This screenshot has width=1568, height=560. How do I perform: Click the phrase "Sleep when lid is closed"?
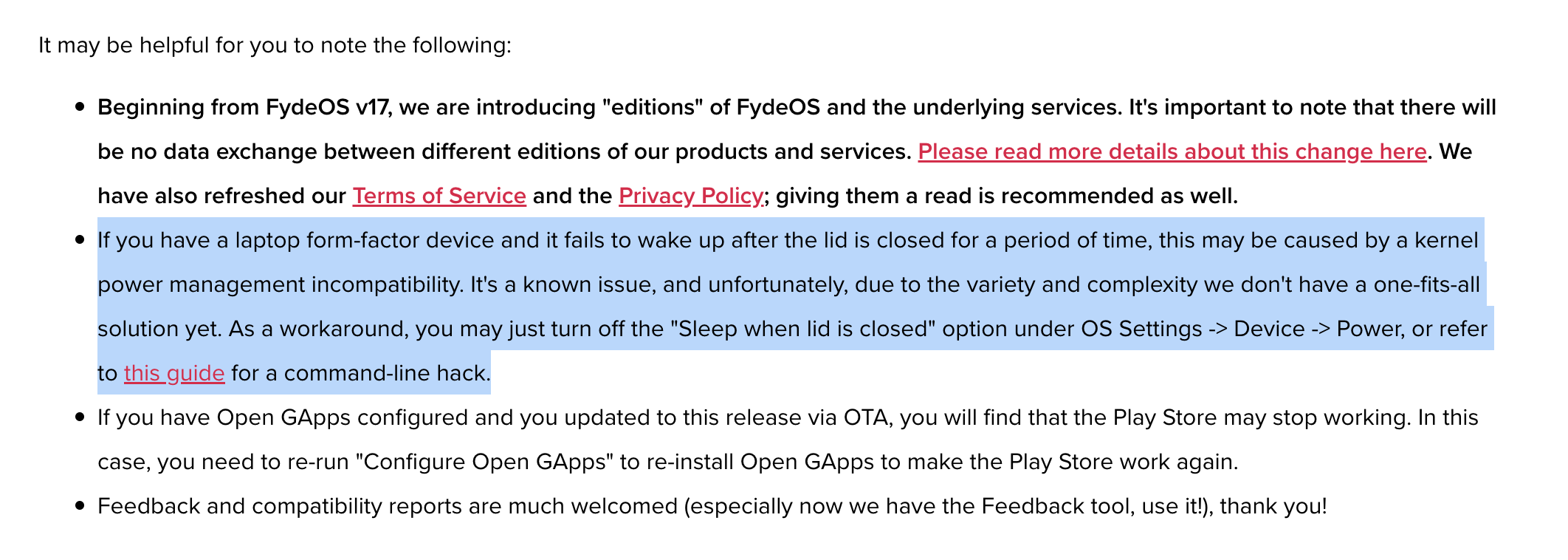pos(803,329)
